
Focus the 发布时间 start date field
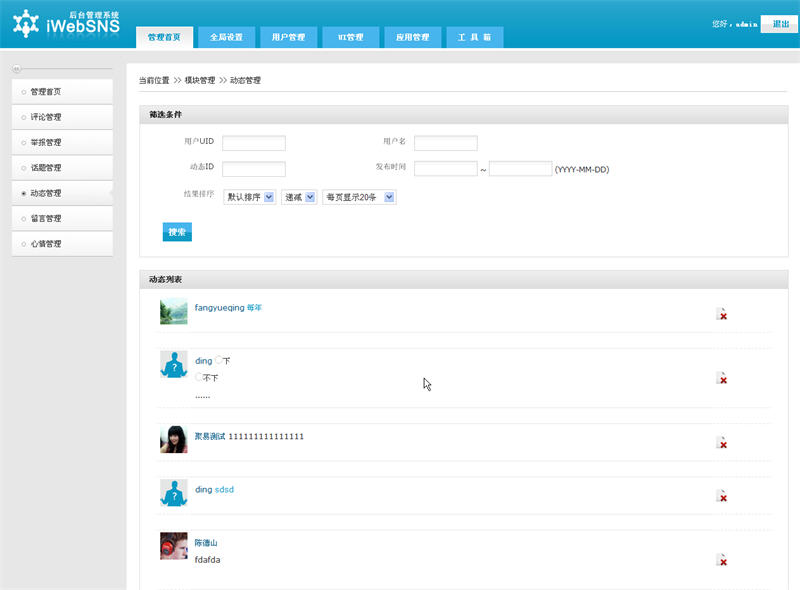click(x=445, y=168)
